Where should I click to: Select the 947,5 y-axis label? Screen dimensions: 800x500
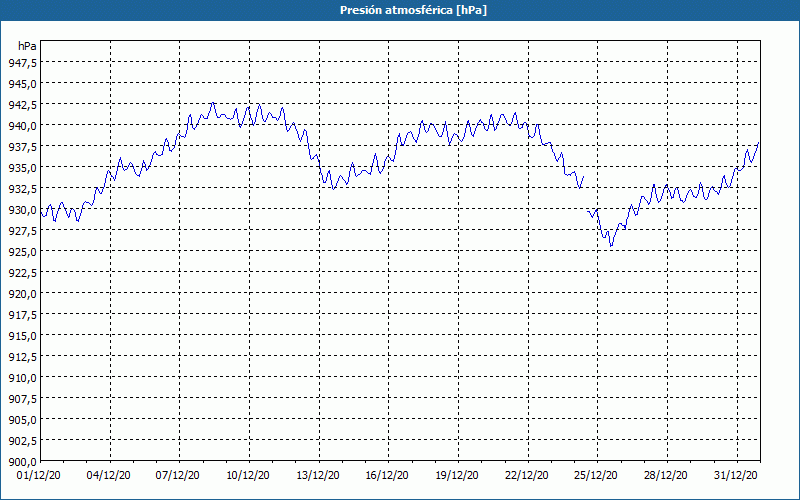[22, 62]
